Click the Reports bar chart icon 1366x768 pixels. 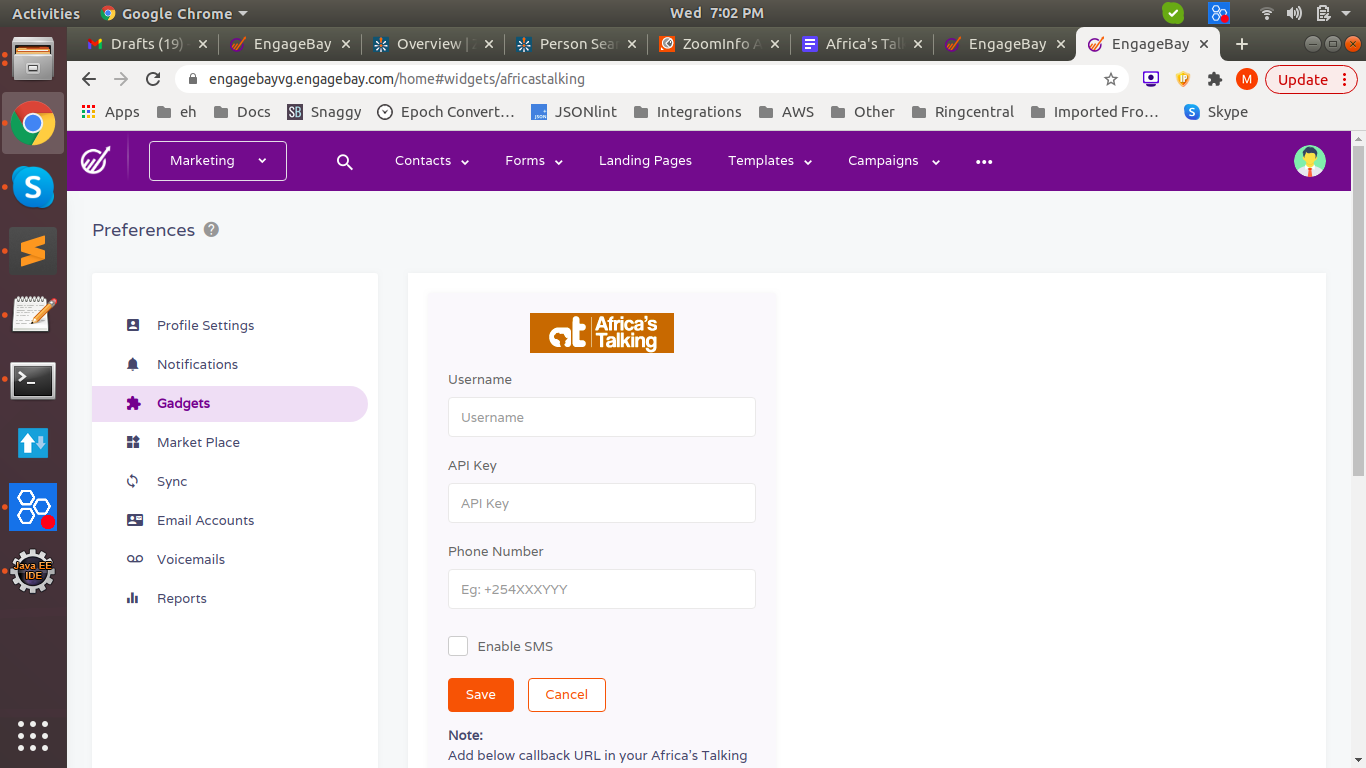133,598
